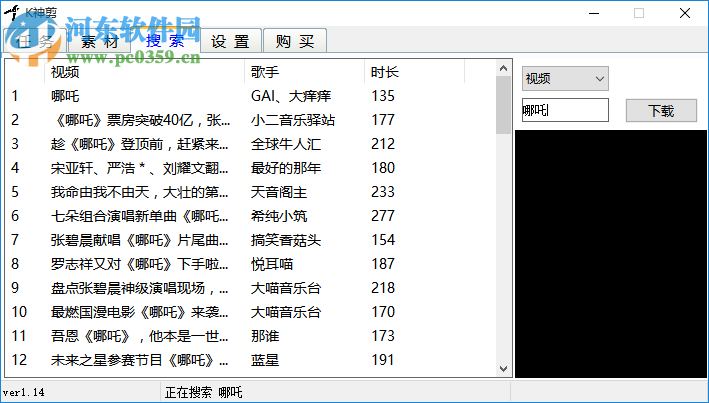The height and width of the screenshot is (403, 709).
Task: Switch to the 任务 tab
Action: [35, 42]
